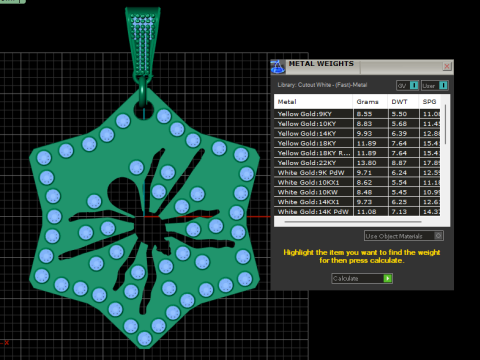Image resolution: width=480 pixels, height=360 pixels.
Task: Select the Yellow Gold:9KY row
Action: [357, 114]
